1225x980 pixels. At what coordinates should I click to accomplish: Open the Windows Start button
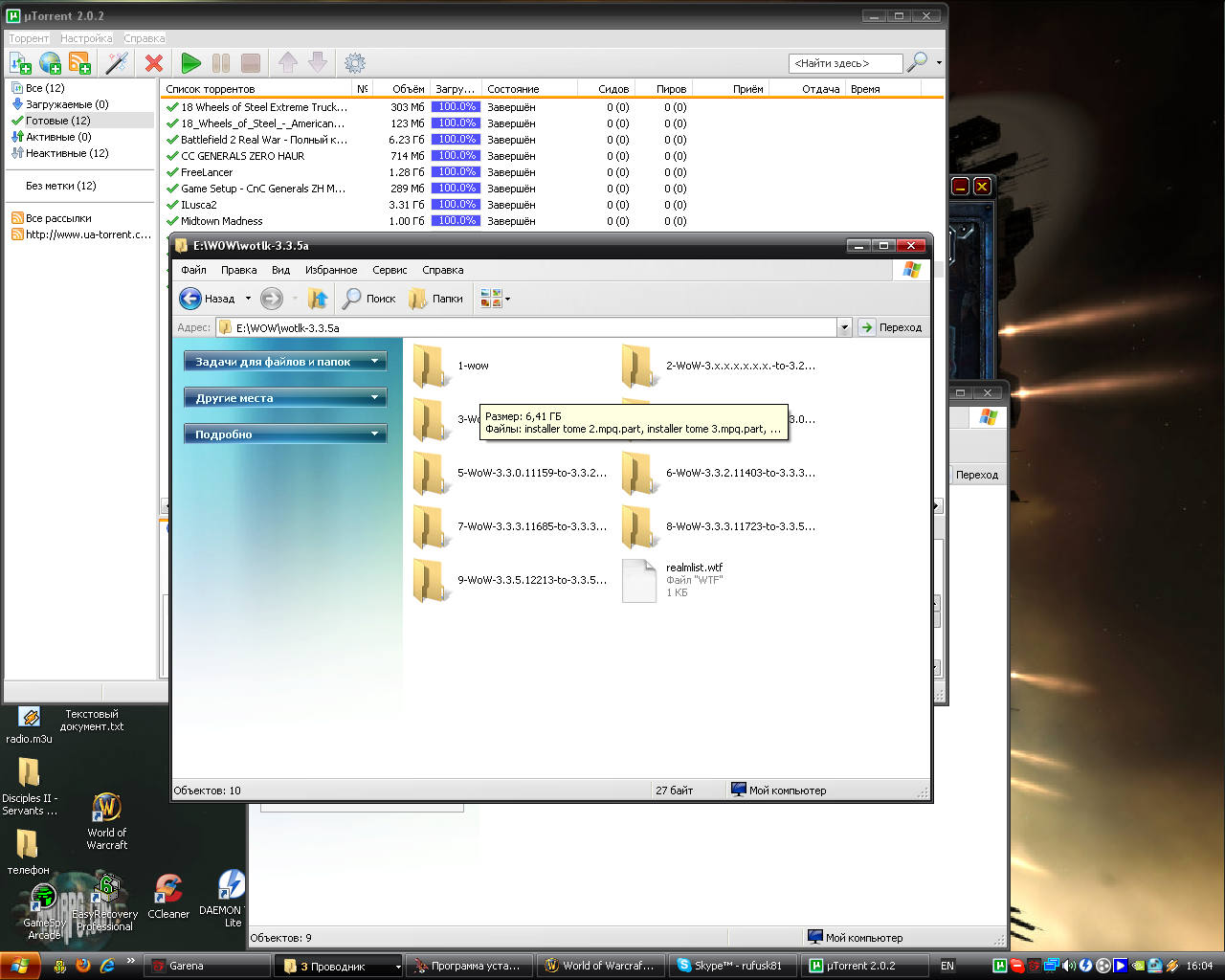coord(20,966)
